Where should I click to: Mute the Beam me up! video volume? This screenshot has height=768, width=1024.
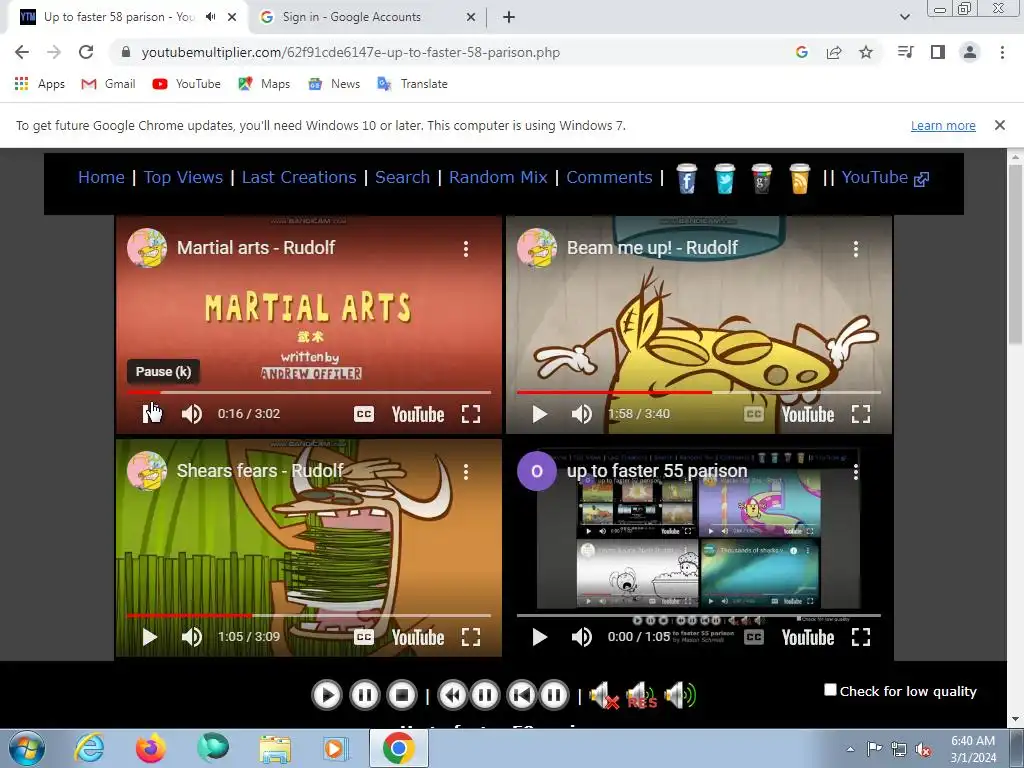pos(581,414)
